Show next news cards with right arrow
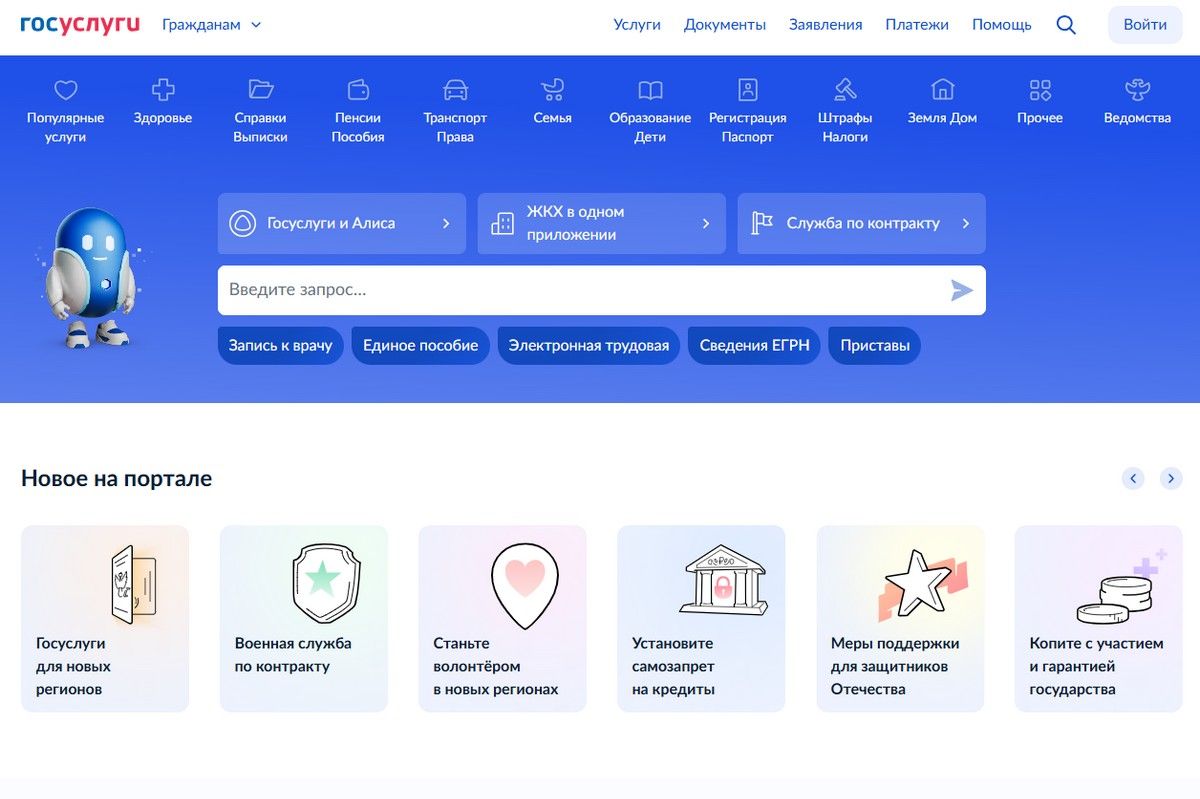This screenshot has height=799, width=1200. 1171,478
